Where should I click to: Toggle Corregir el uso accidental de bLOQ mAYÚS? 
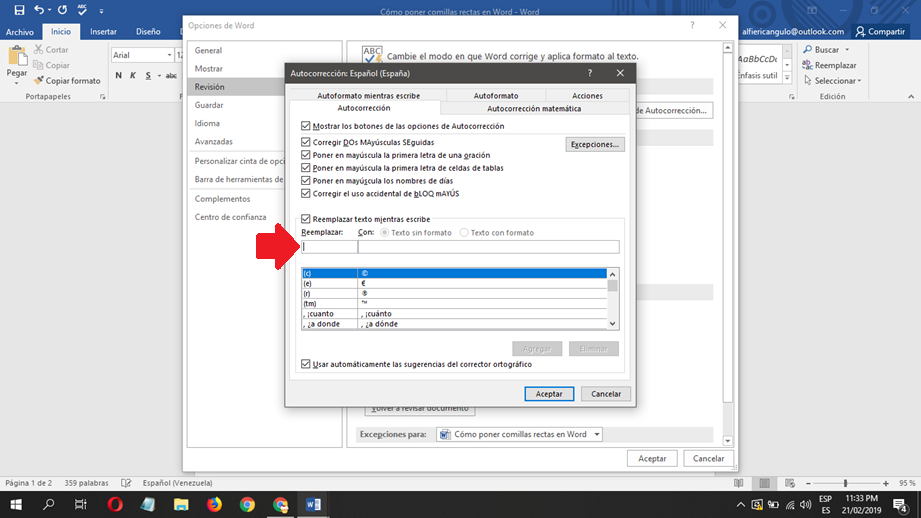(x=305, y=193)
